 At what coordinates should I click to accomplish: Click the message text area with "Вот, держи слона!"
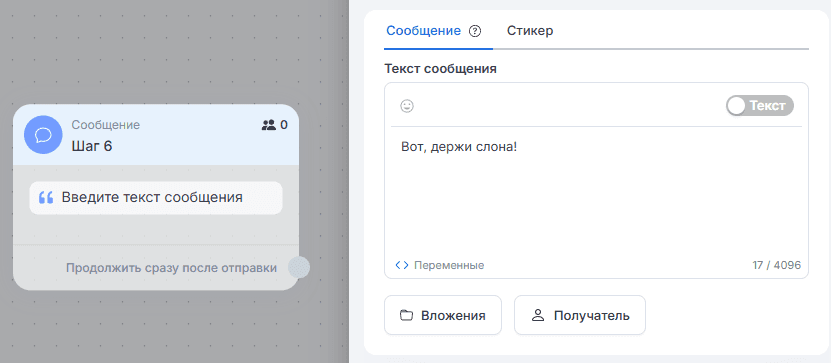596,191
